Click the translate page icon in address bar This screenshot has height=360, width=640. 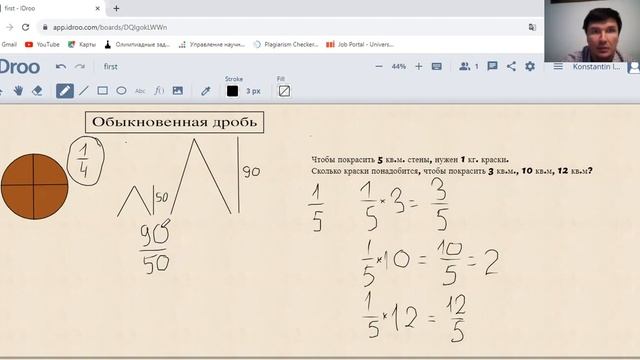(x=532, y=27)
